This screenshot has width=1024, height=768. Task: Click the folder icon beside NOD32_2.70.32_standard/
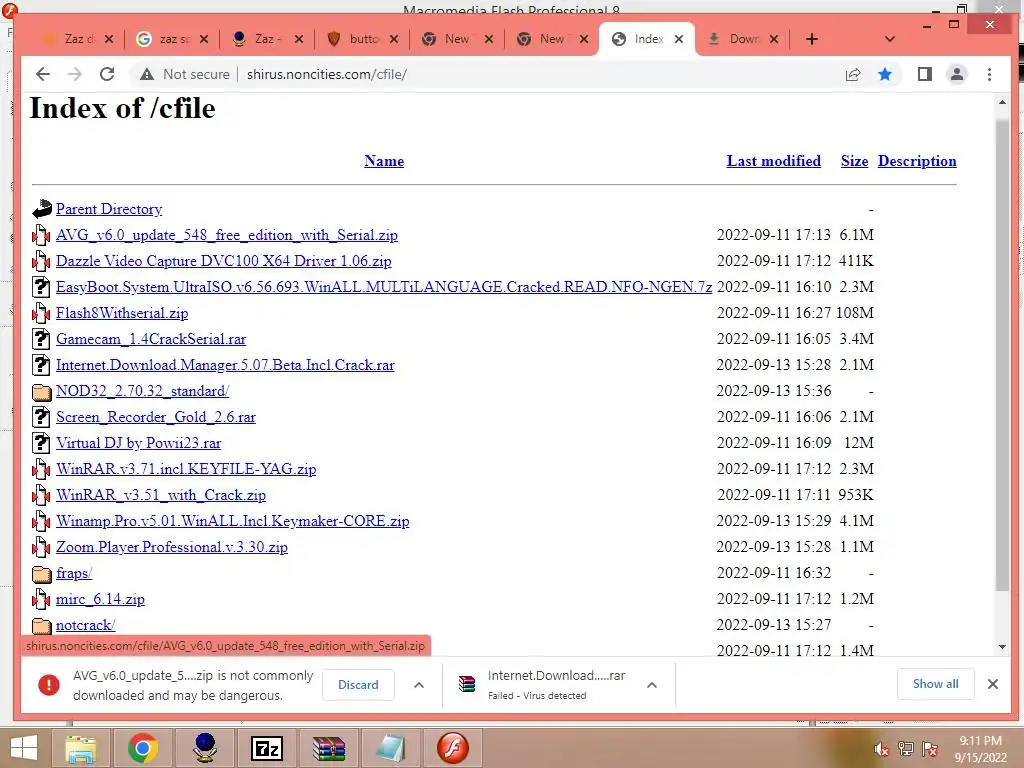[x=41, y=392]
